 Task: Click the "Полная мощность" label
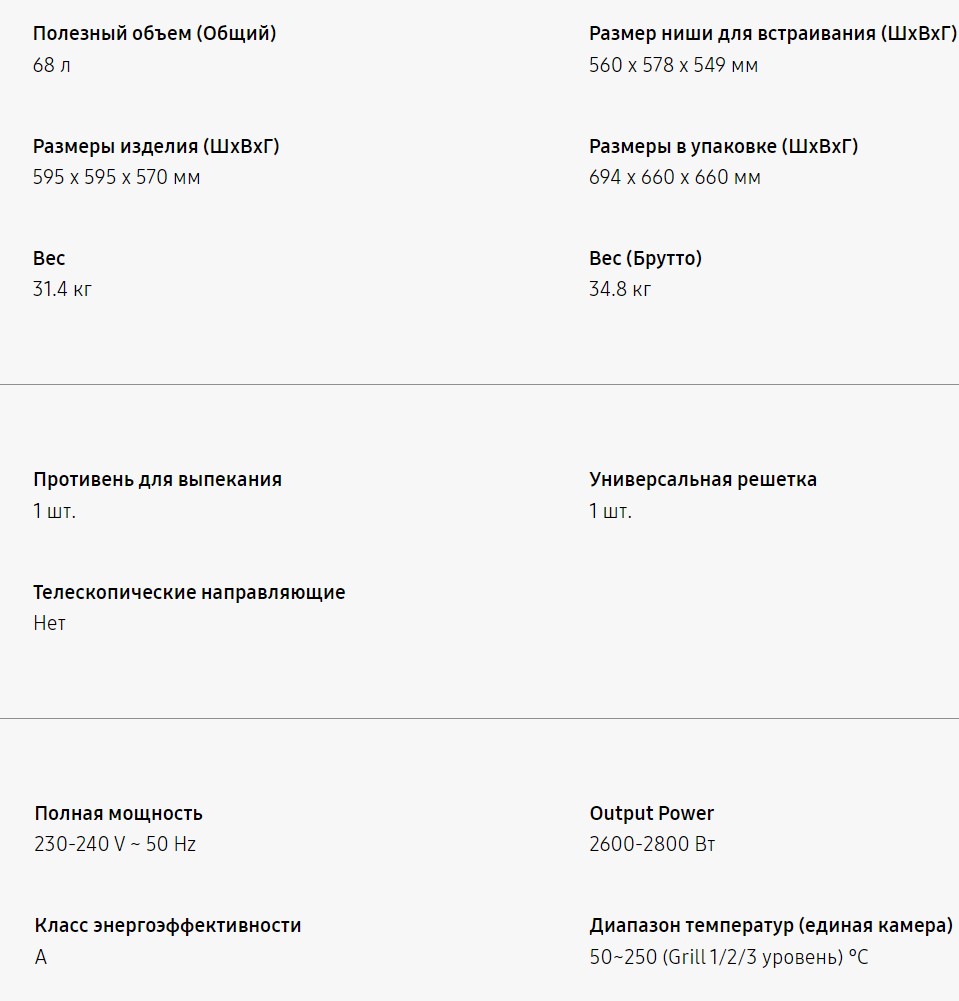coord(118,813)
